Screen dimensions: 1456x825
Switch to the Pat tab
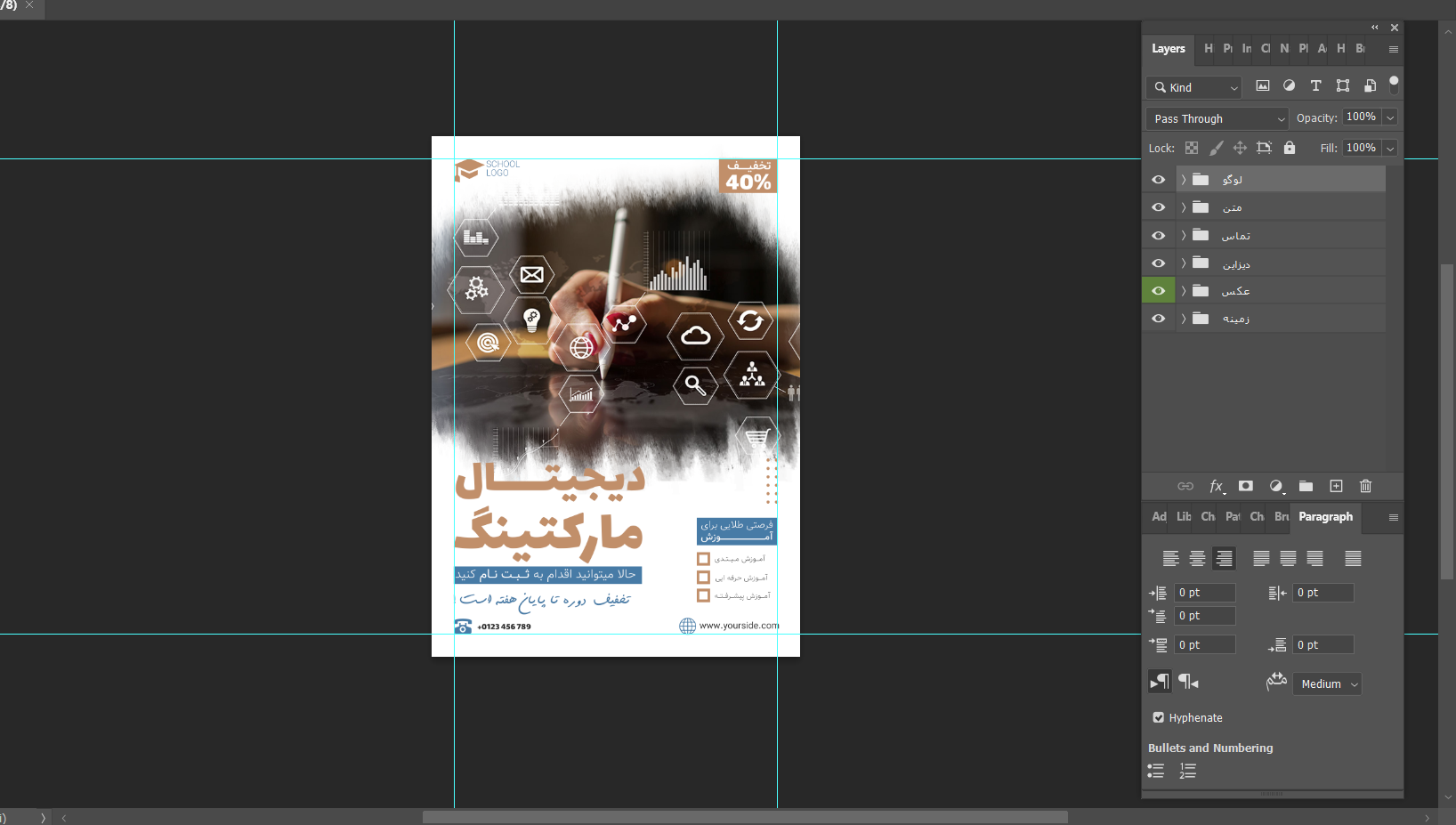[1233, 517]
